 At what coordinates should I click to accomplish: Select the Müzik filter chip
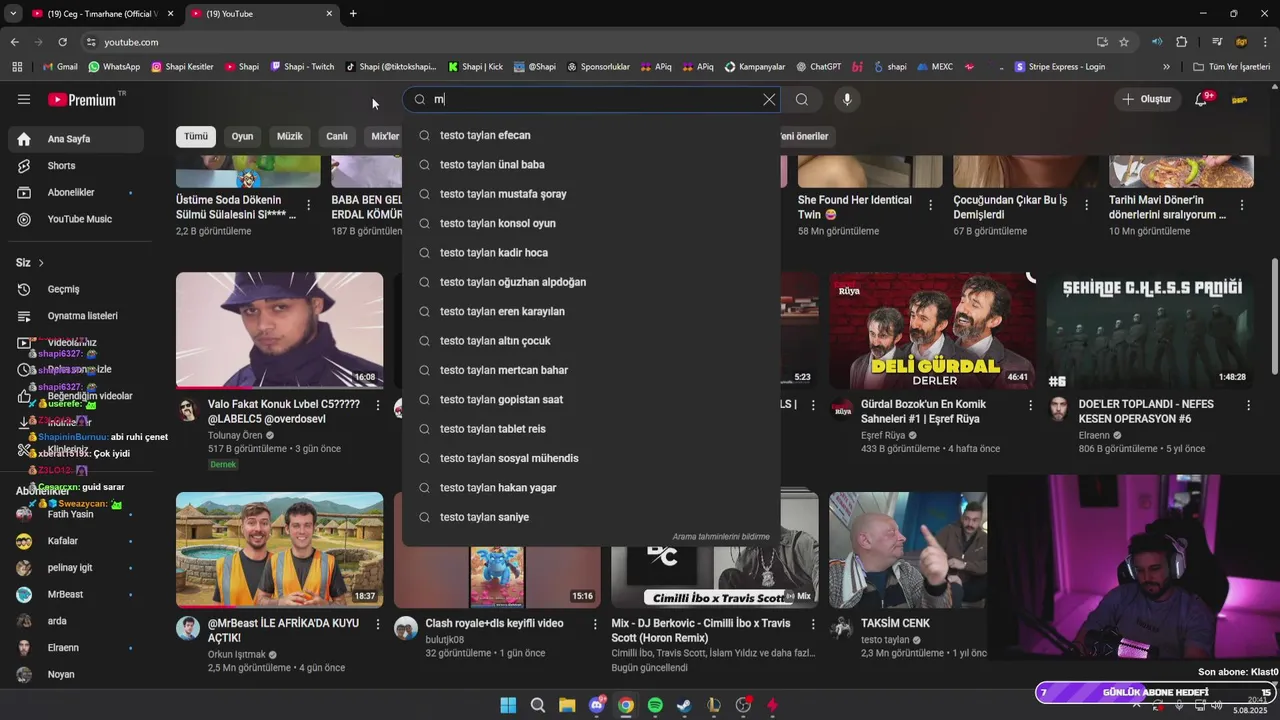(x=290, y=136)
